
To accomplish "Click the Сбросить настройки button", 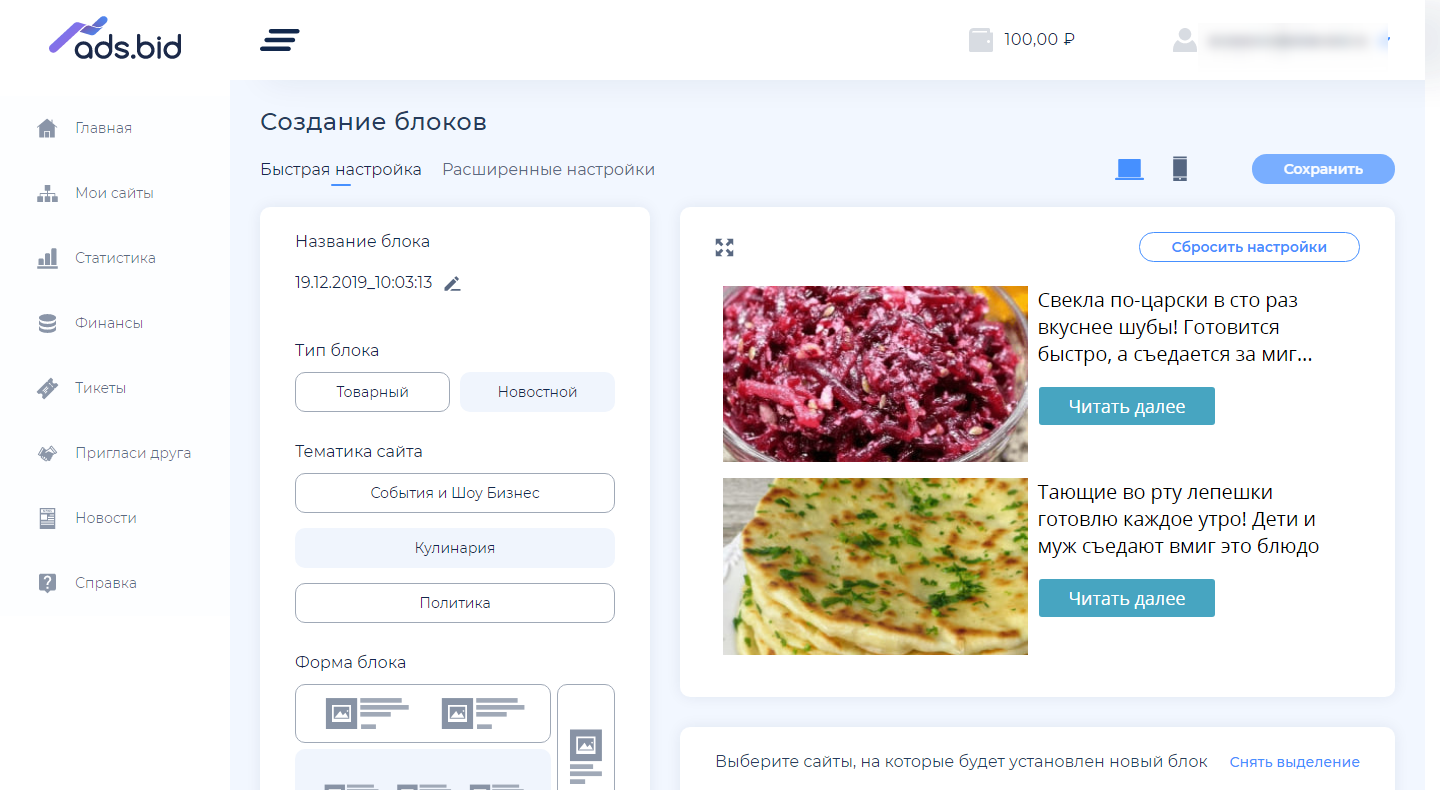I will tap(1249, 247).
